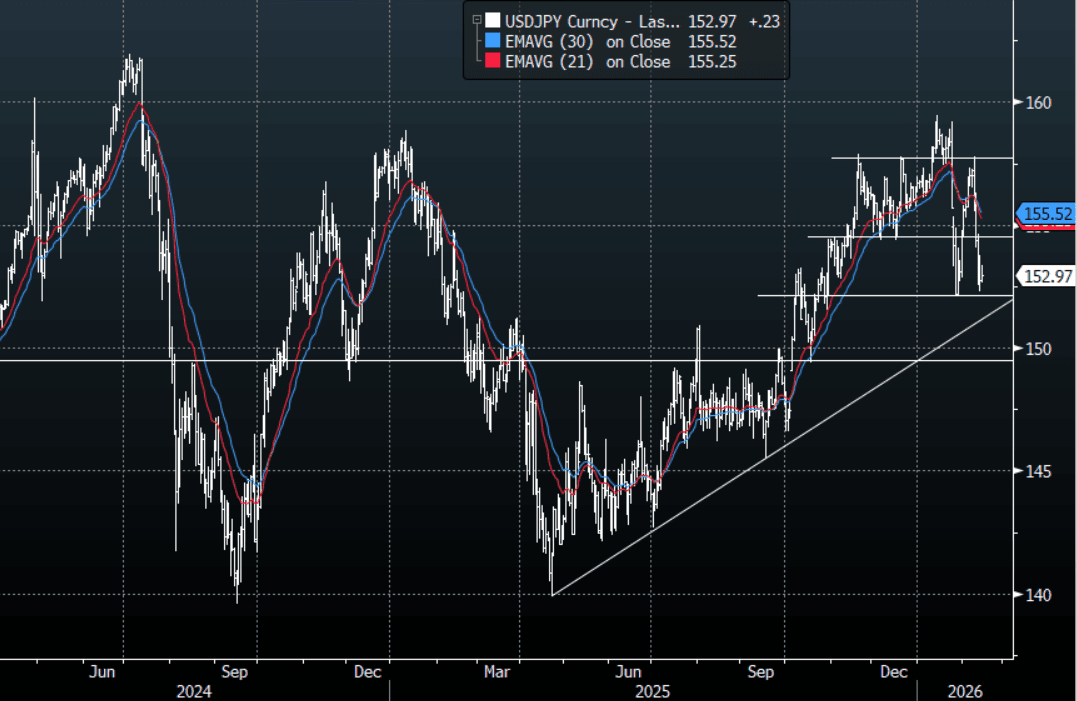
Task: Click the 150 level on the price axis
Action: coord(1039,348)
